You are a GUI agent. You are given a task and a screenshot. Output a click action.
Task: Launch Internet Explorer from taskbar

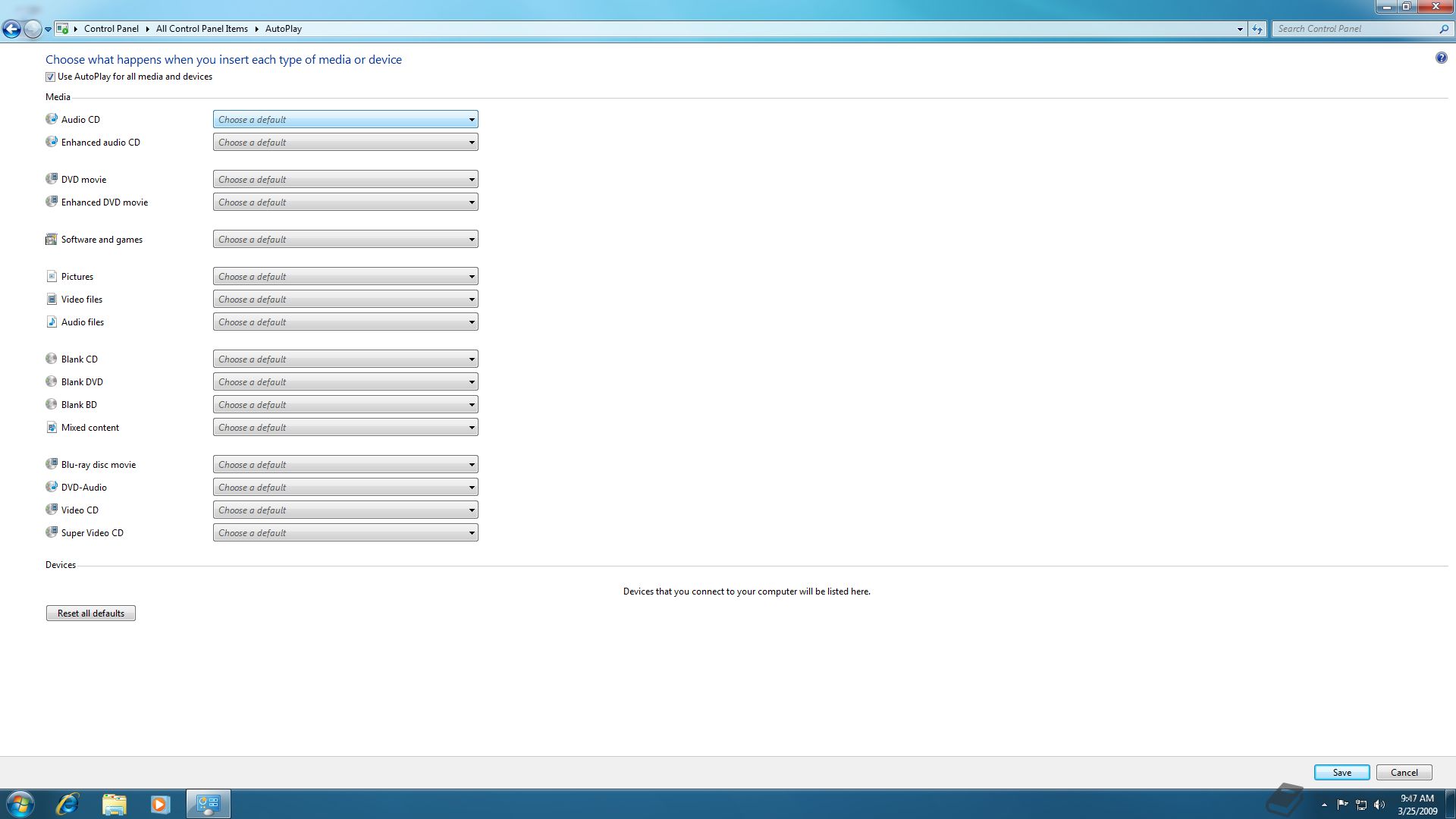[67, 804]
